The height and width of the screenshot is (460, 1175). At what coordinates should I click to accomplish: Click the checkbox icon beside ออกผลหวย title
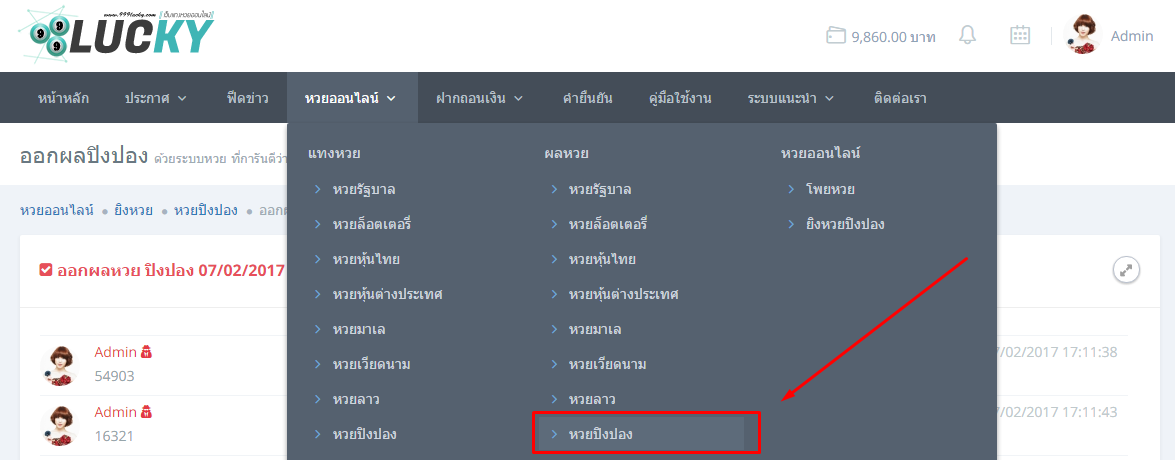pos(46,270)
